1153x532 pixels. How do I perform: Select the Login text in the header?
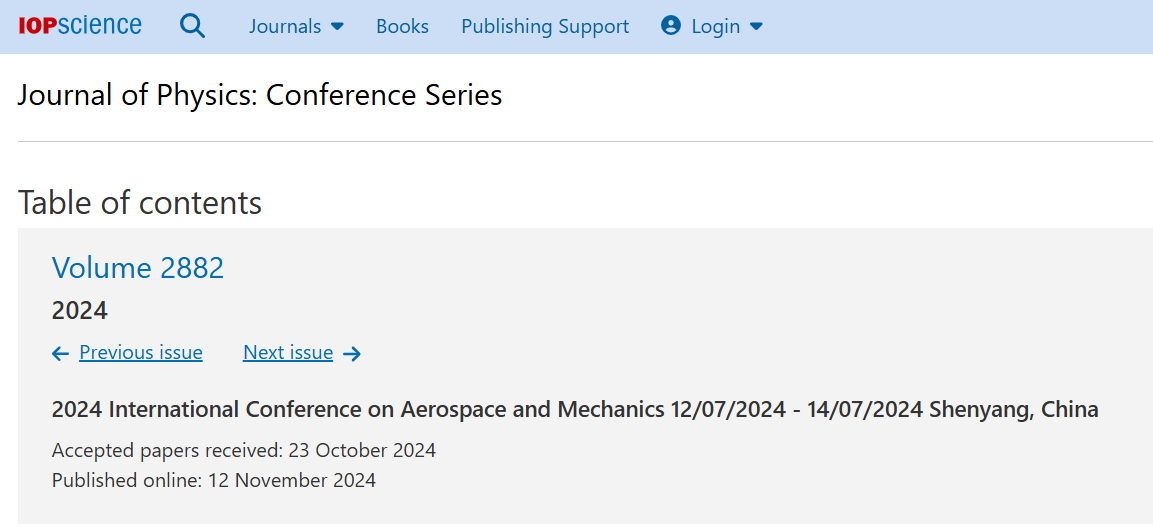click(x=715, y=26)
